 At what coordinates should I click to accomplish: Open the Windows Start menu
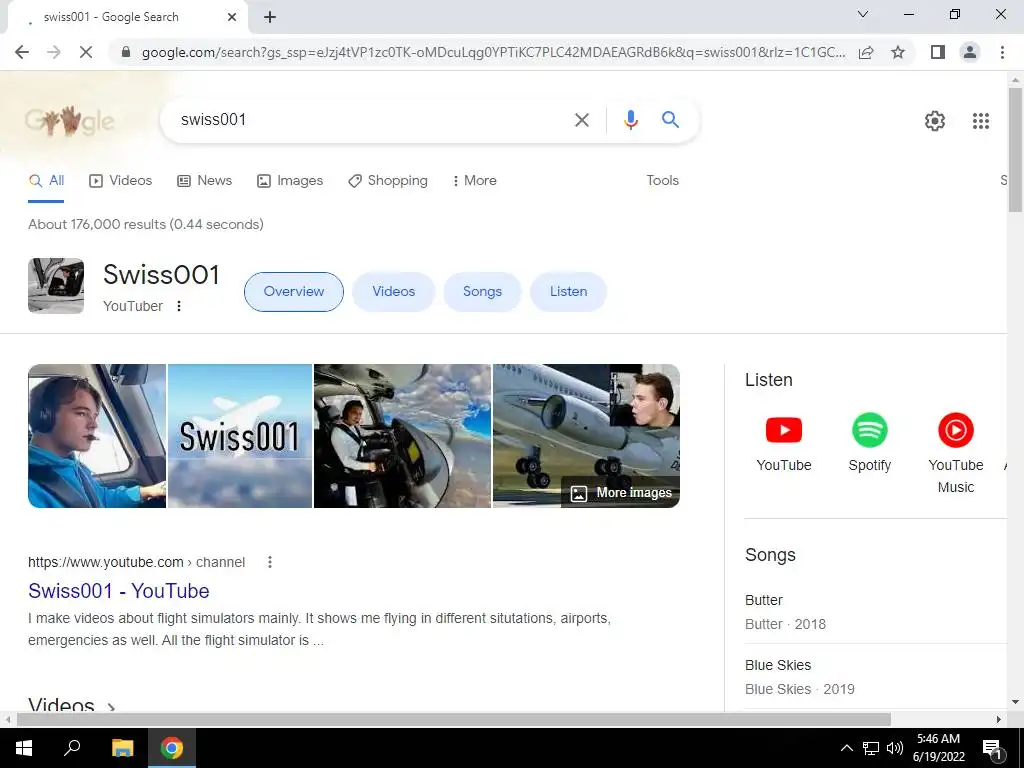pyautogui.click(x=24, y=748)
